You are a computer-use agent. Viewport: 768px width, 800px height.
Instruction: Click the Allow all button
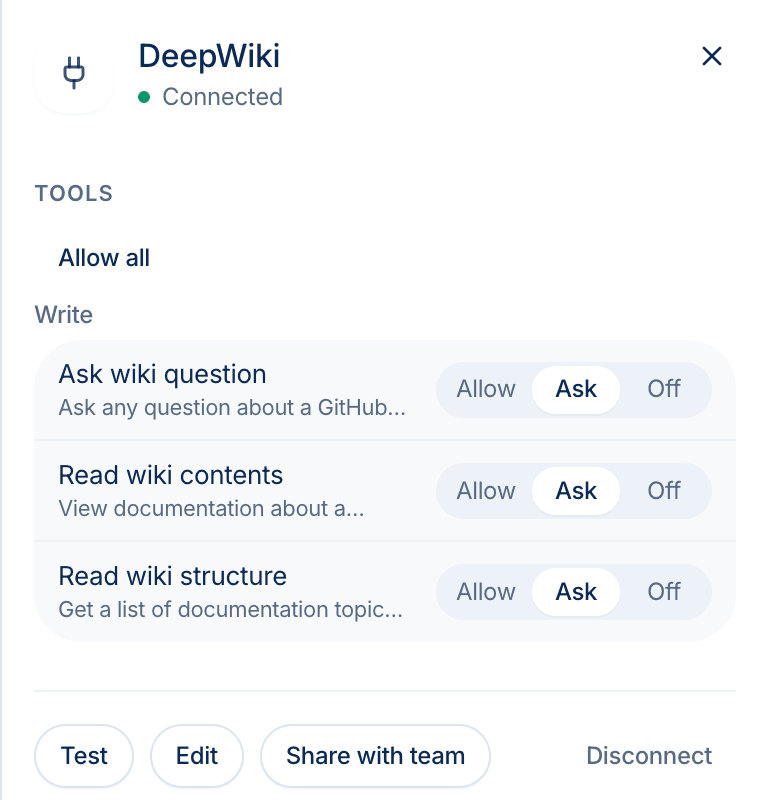[104, 258]
